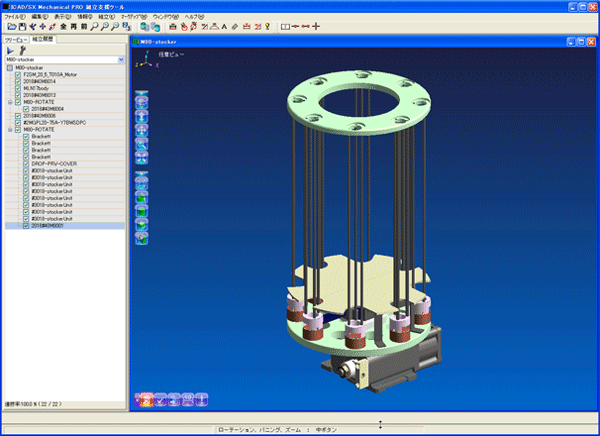
Task: Save using the floppy disk toolbar icon
Action: click(22, 26)
